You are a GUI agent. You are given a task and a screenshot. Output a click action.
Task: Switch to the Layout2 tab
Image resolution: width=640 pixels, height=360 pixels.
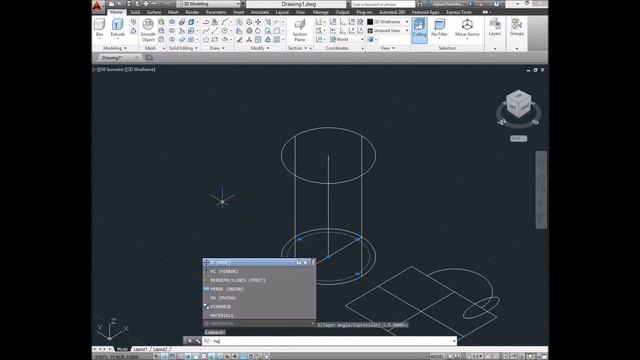pos(160,349)
